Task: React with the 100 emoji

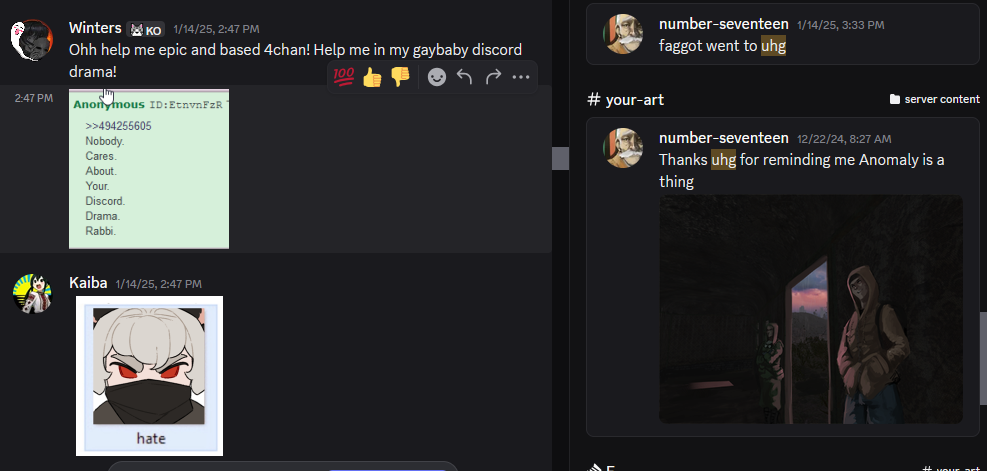Action: (x=344, y=77)
